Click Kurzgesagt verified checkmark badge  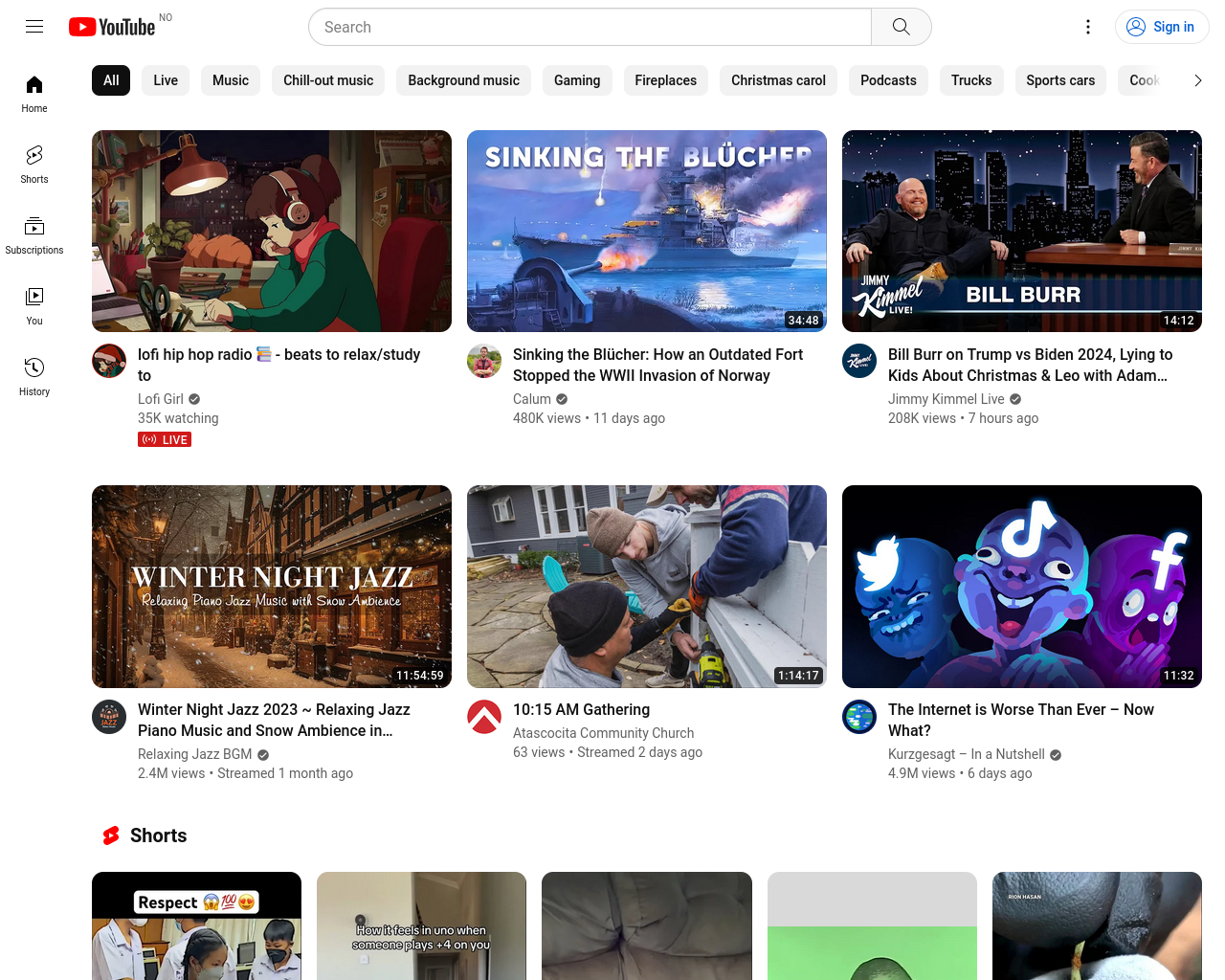coord(1056,755)
